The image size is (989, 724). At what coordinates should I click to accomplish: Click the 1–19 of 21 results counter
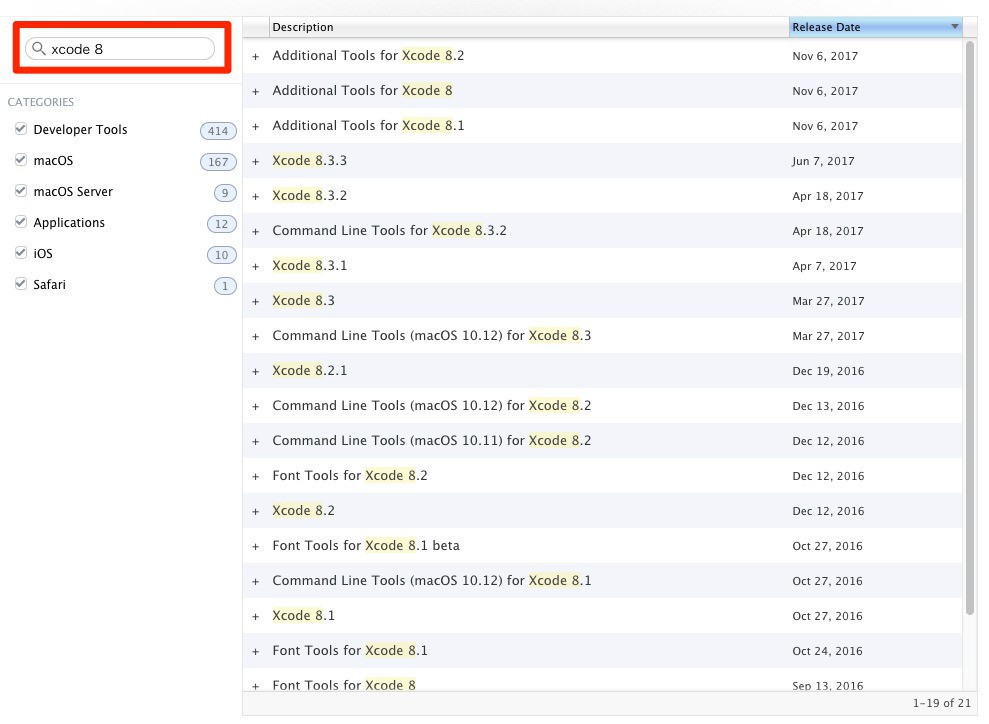(942, 703)
